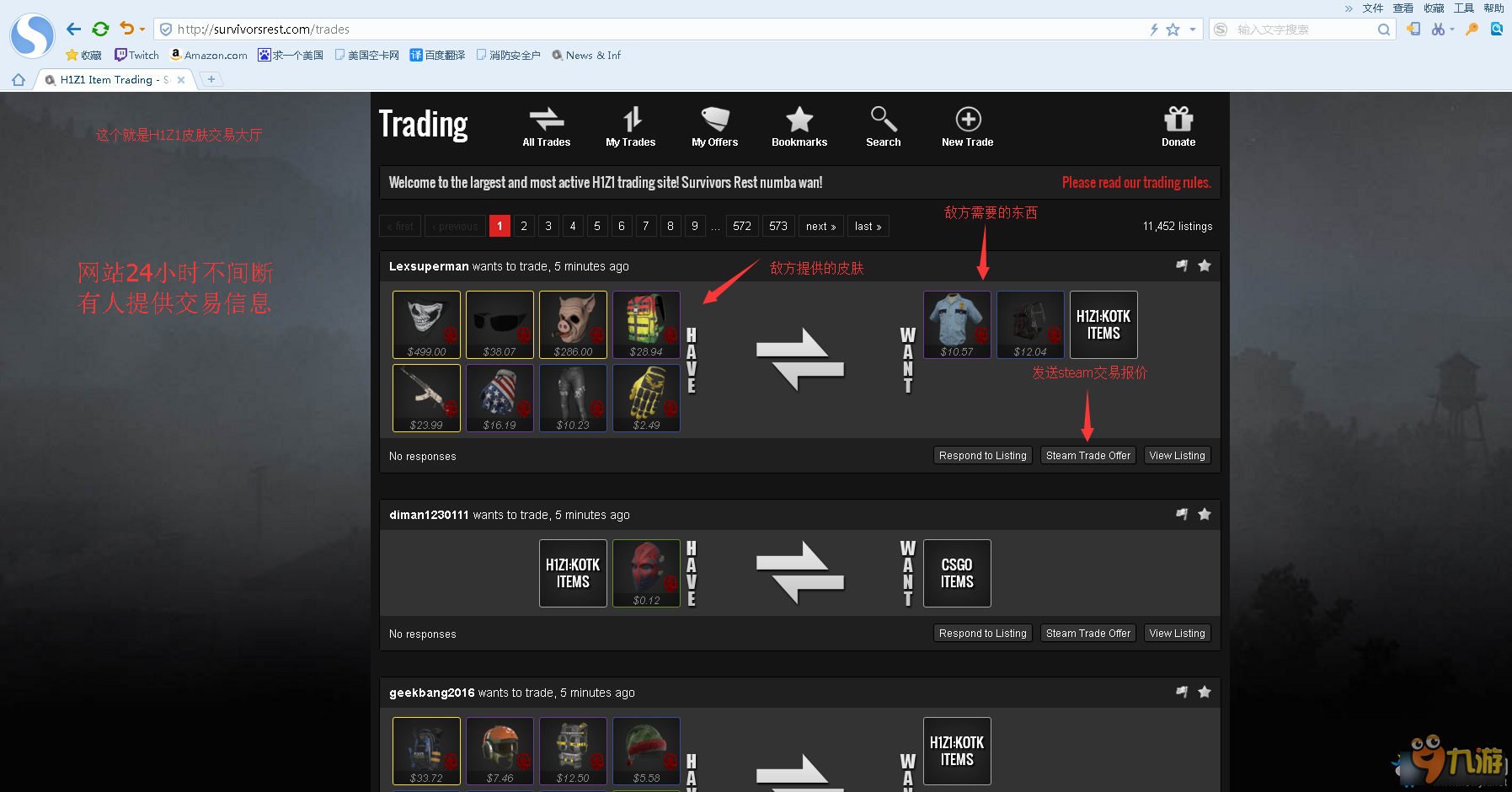The height and width of the screenshot is (792, 1512).
Task: Favorite this page with address bar star
Action: coord(1173,29)
